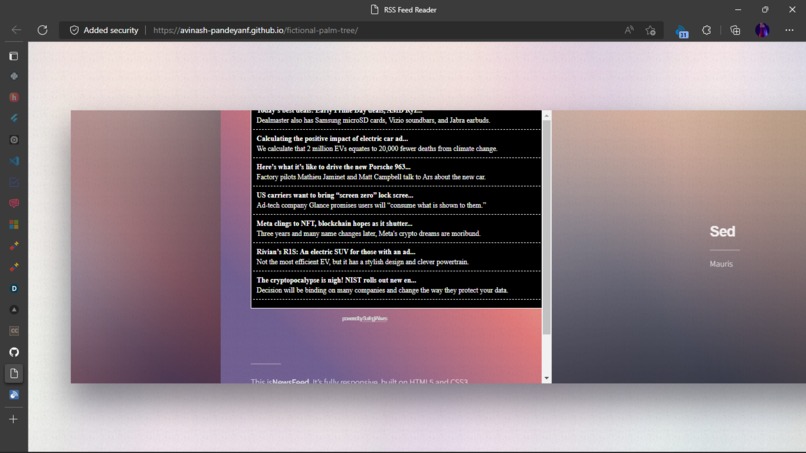806x453 pixels.
Task: Click the 'RSS Feed Reader' window title
Action: 410,9
